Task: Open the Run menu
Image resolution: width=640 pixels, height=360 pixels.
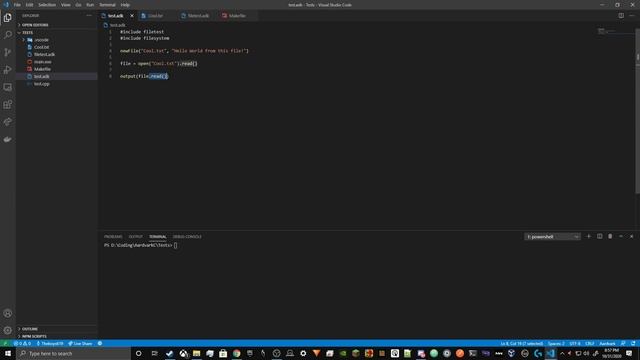Action: (90, 5)
